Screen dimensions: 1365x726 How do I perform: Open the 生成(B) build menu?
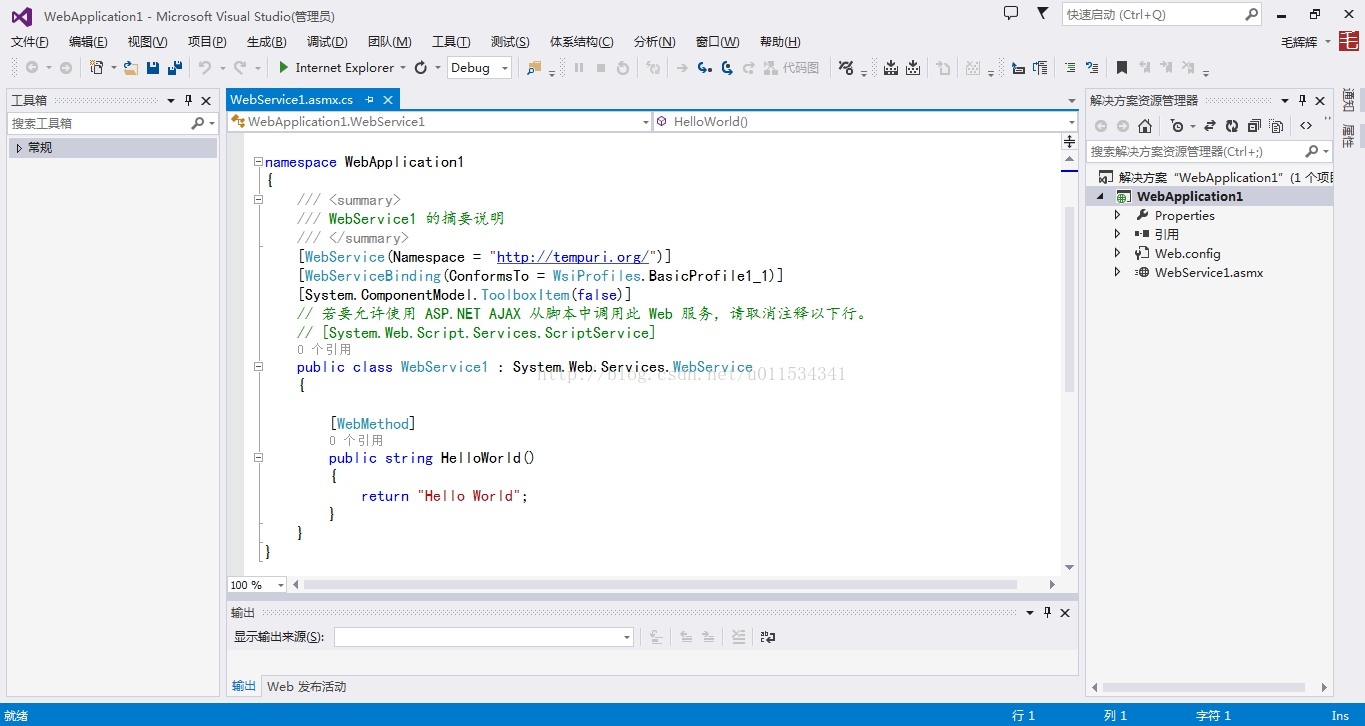pos(266,42)
